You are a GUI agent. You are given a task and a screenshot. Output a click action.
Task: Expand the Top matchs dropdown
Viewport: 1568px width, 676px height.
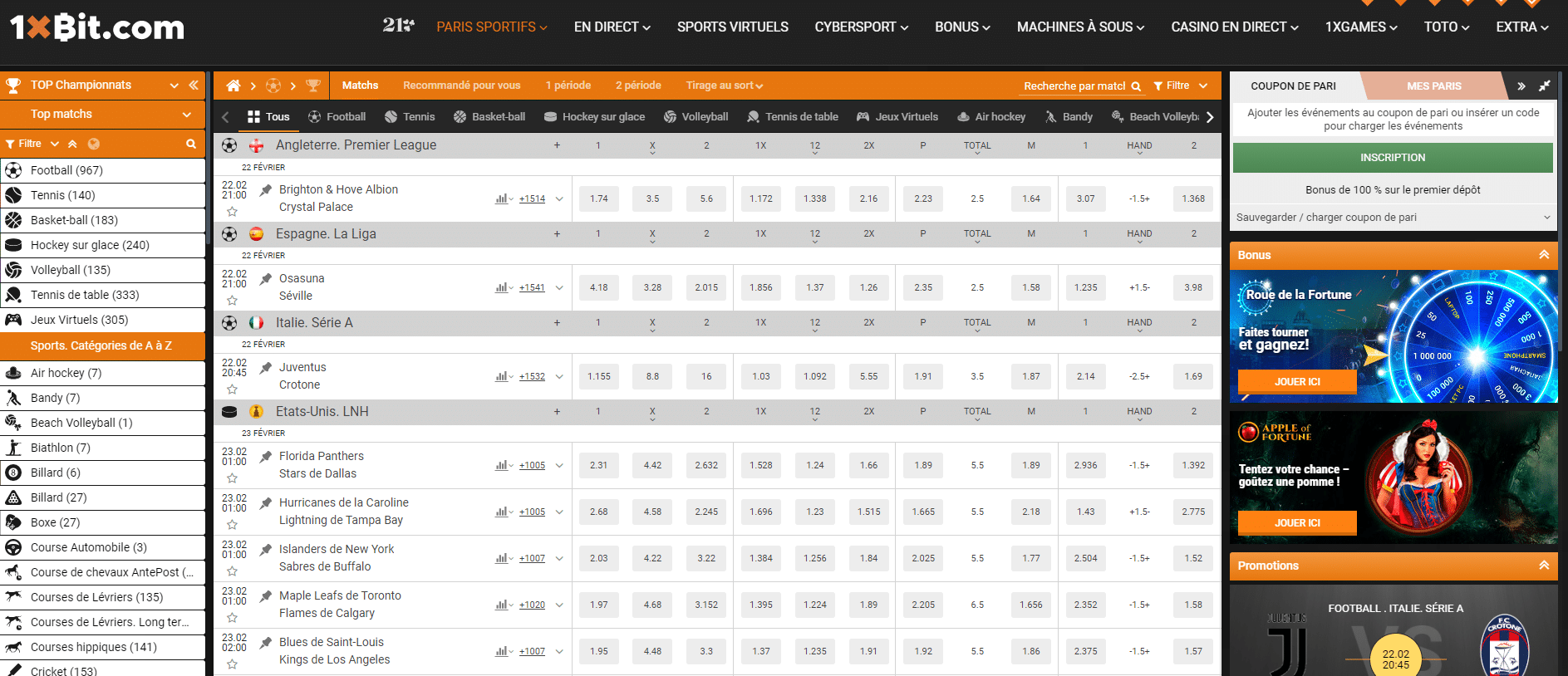pyautogui.click(x=186, y=115)
